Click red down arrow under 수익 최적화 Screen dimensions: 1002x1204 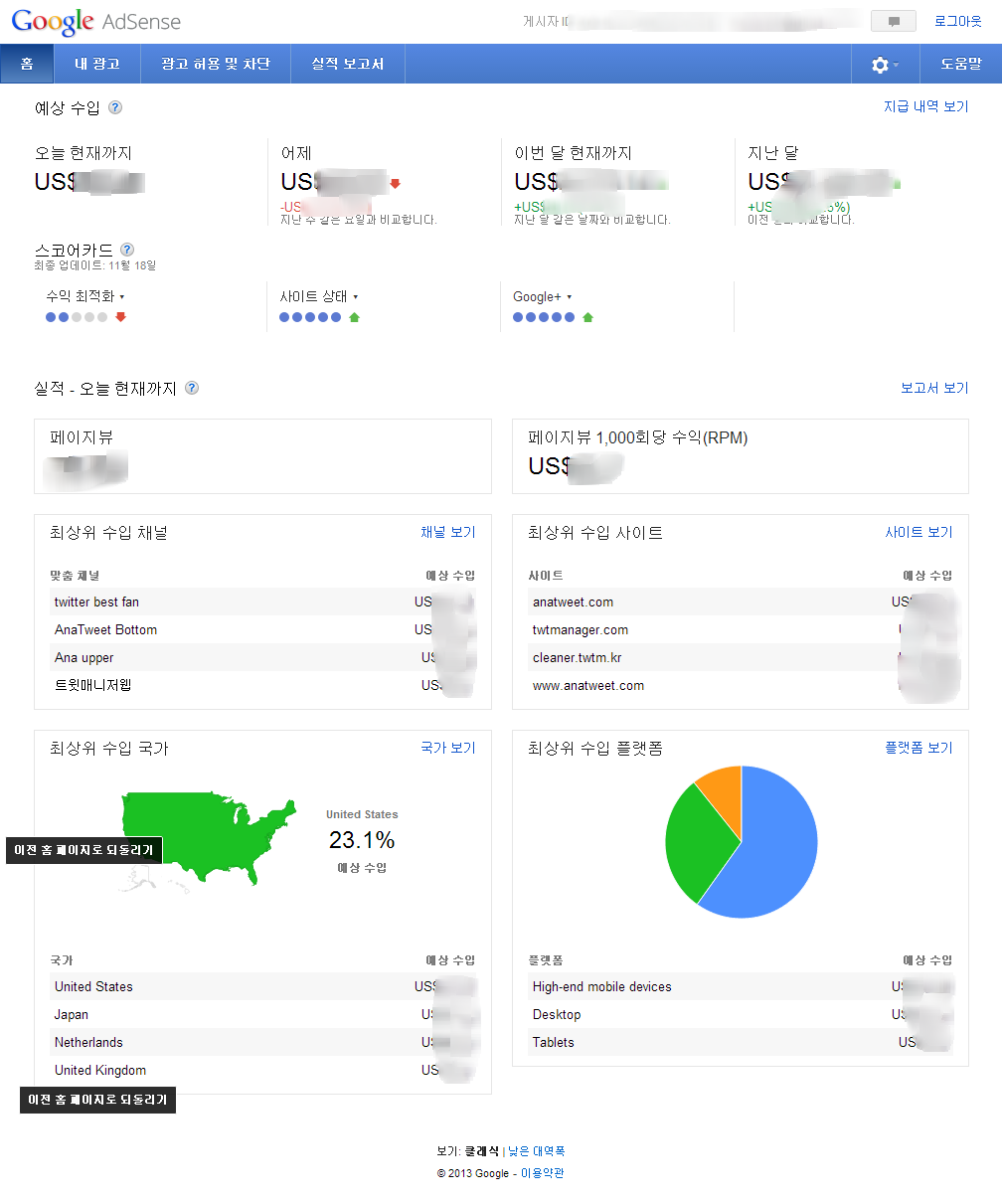(x=121, y=317)
